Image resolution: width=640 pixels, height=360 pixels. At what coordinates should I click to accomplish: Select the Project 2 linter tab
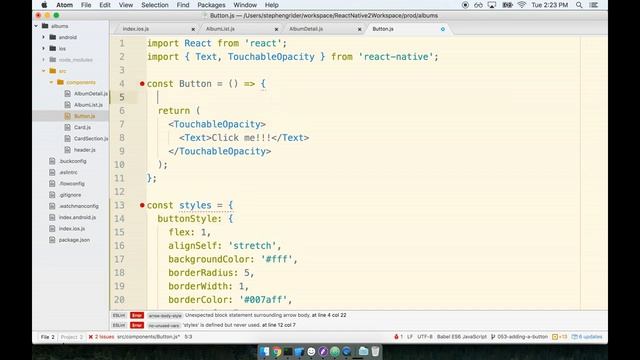pyautogui.click(x=71, y=337)
